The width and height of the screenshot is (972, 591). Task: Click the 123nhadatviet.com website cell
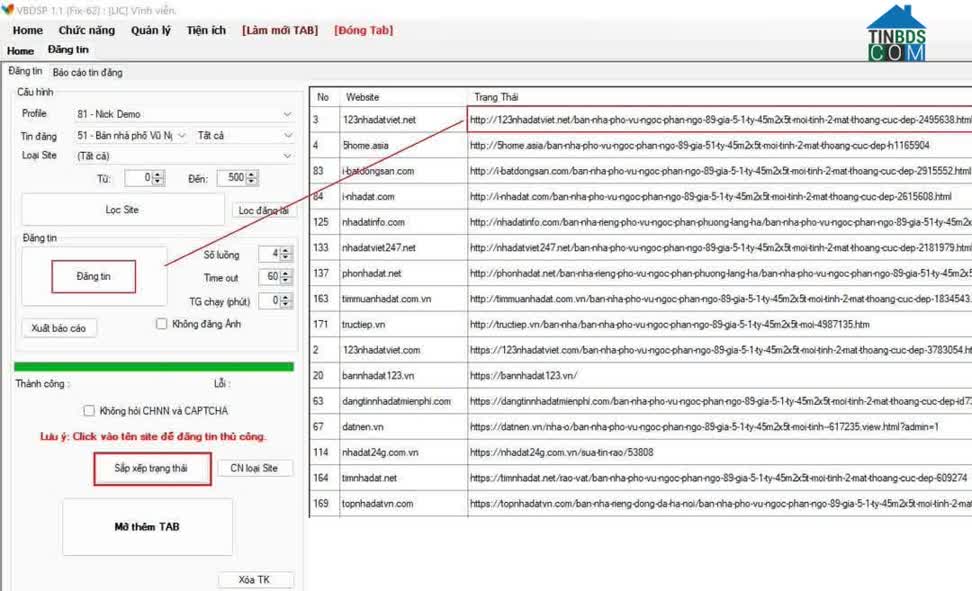pos(404,350)
